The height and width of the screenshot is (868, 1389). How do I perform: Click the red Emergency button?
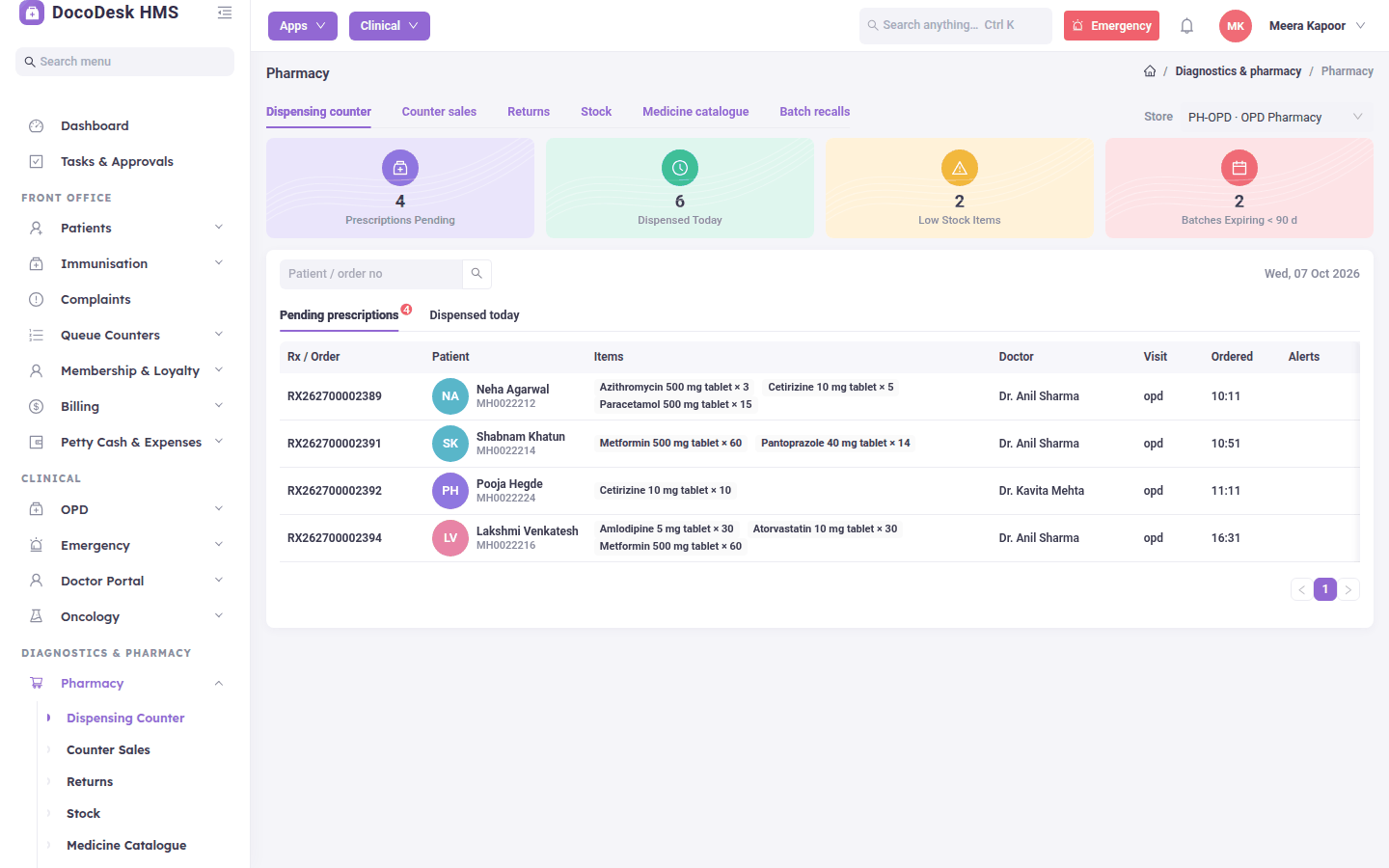coord(1111,26)
